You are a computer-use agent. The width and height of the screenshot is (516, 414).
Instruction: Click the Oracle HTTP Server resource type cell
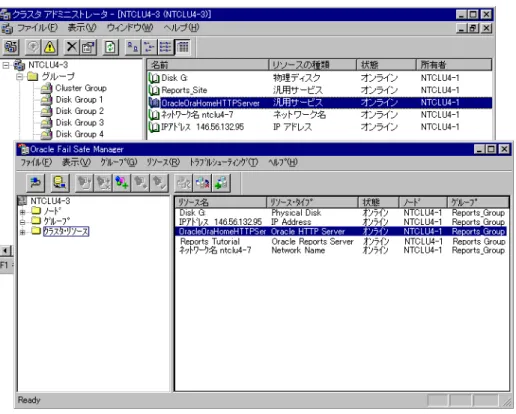308,231
